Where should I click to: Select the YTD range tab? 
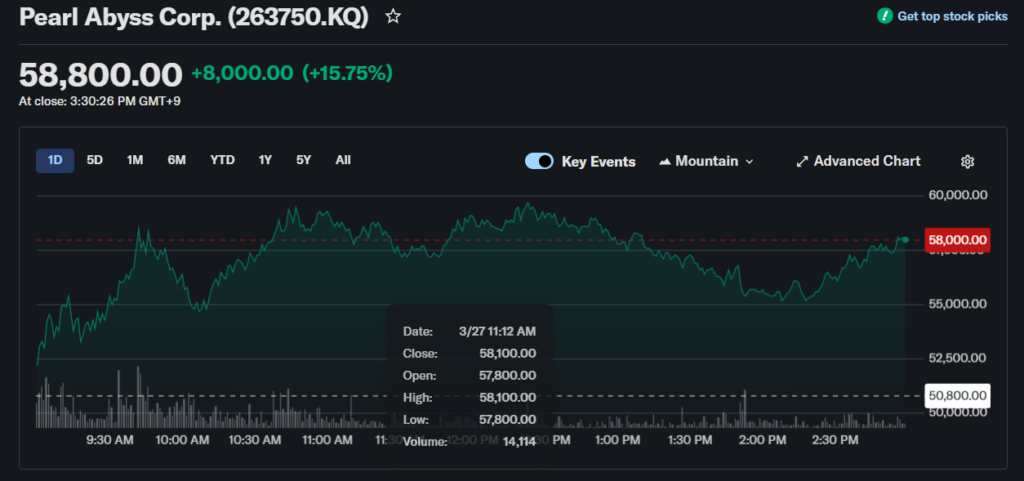pos(222,160)
